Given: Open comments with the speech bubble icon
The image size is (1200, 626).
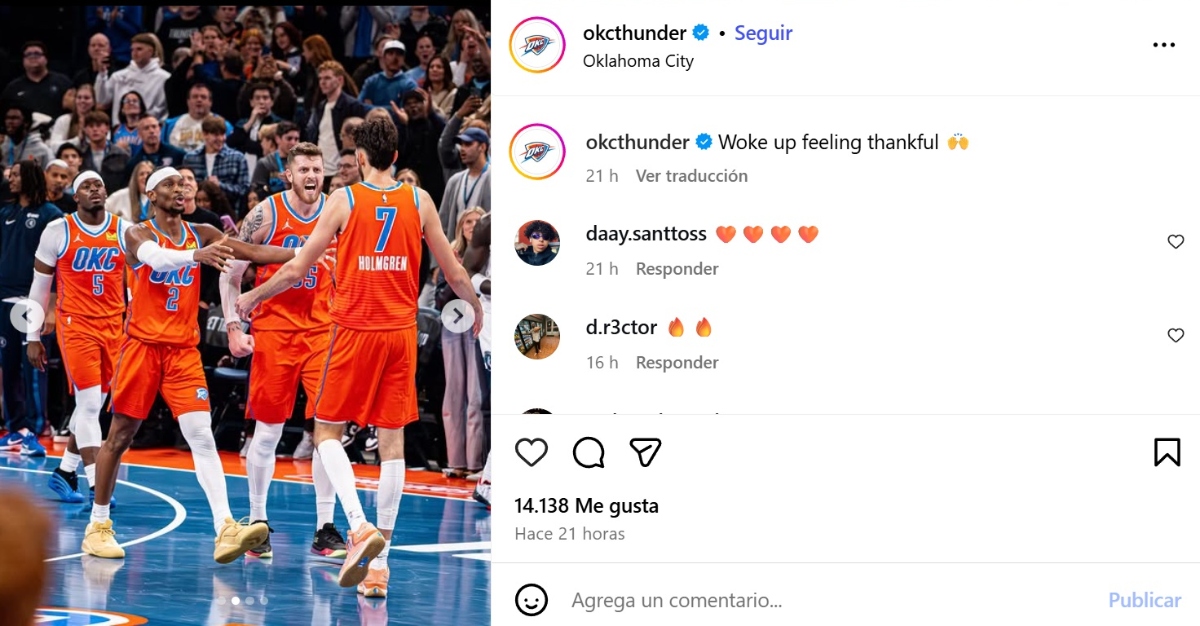Looking at the screenshot, I should 589,452.
